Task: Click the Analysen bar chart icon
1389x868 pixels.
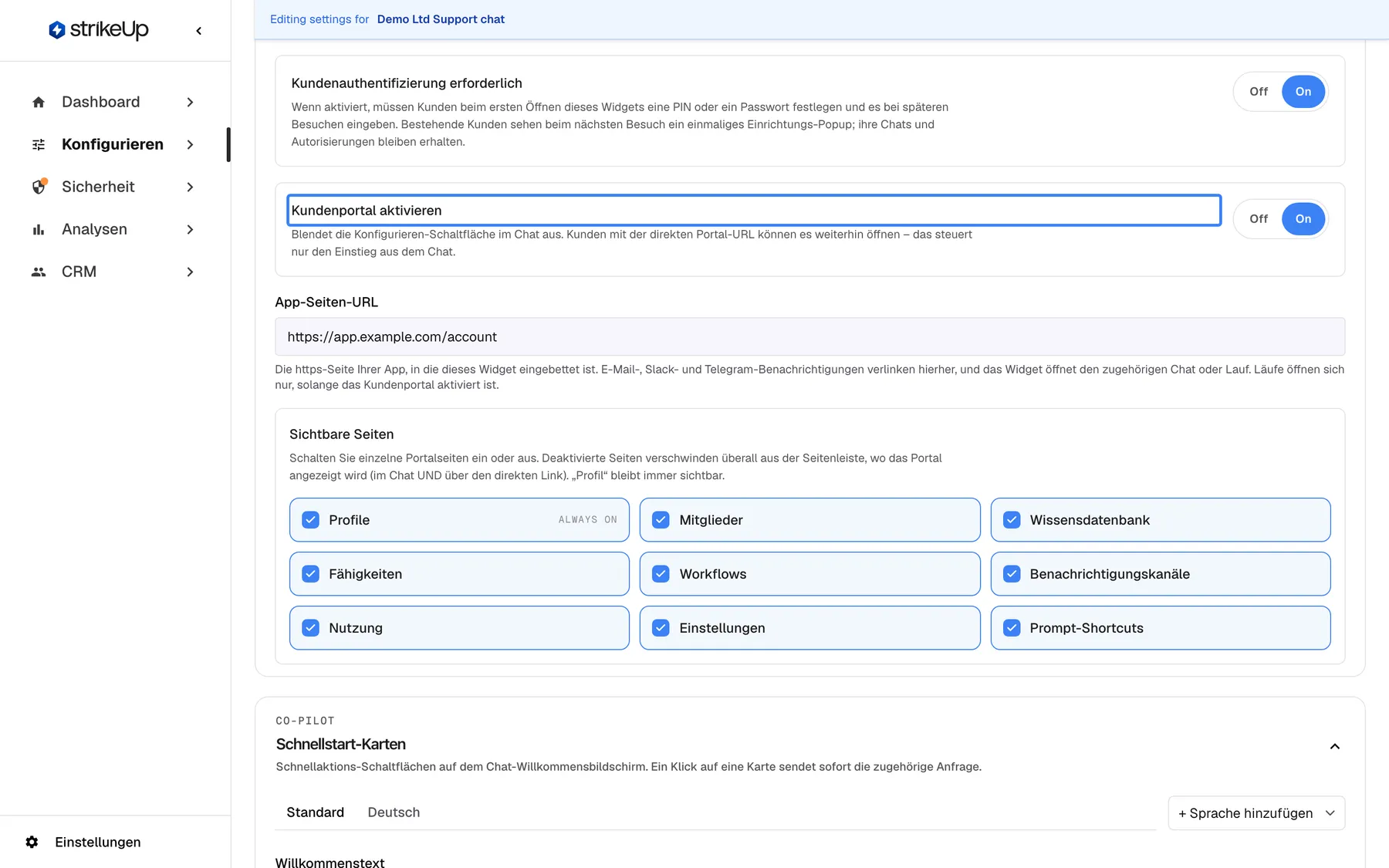Action: [x=39, y=229]
